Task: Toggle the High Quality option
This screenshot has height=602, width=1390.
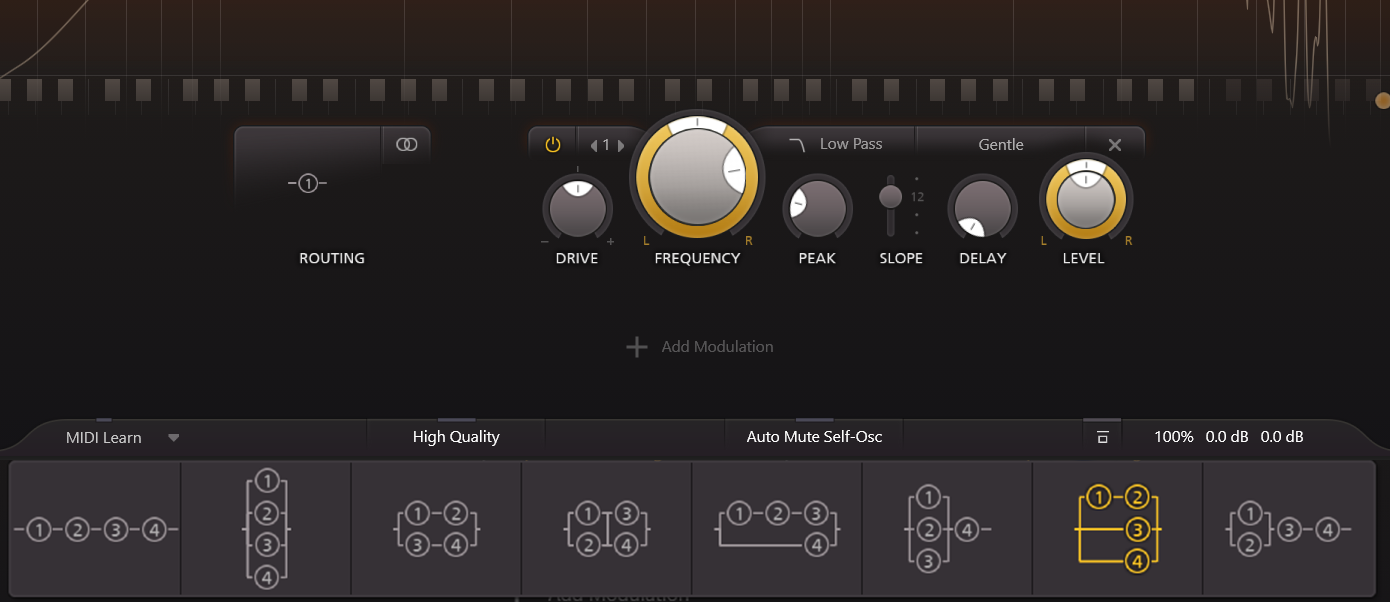Action: [x=456, y=437]
